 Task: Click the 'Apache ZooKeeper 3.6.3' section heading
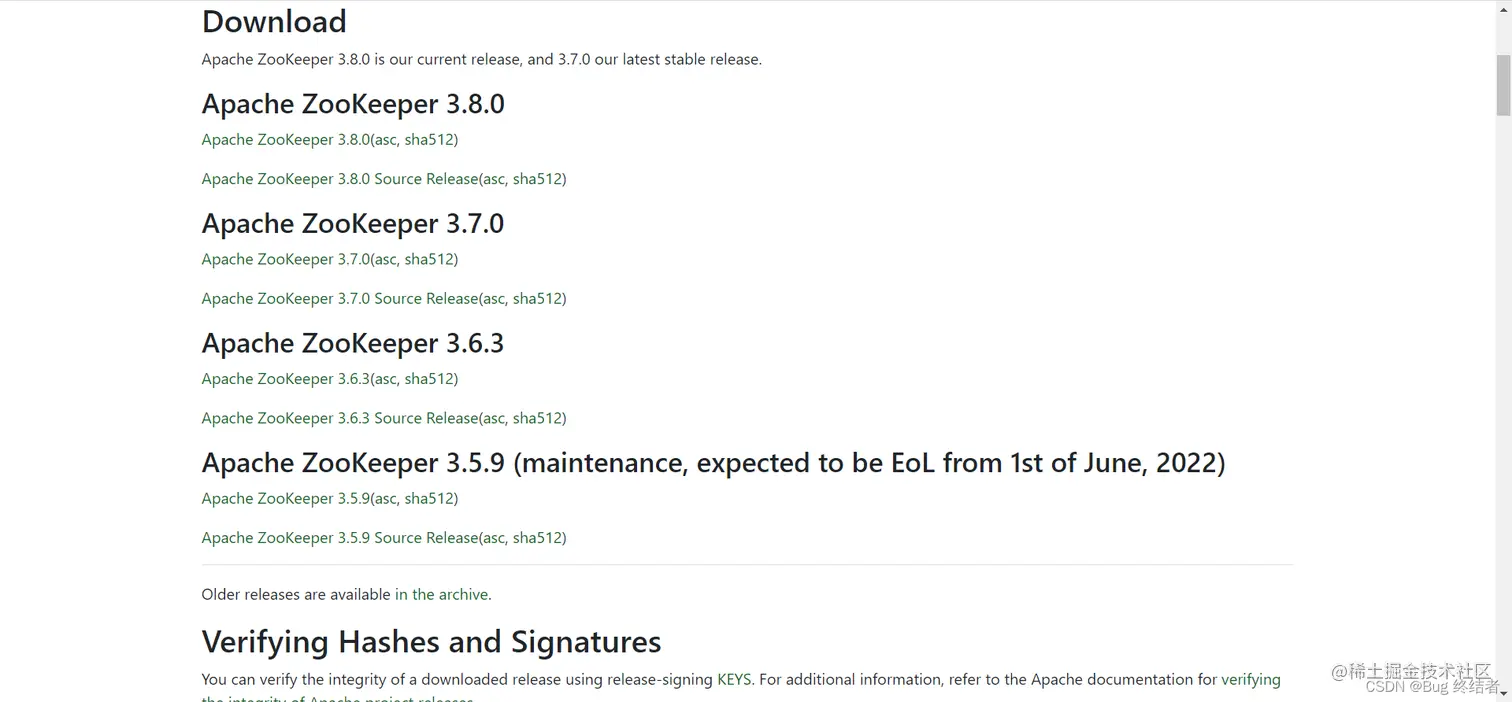point(353,343)
